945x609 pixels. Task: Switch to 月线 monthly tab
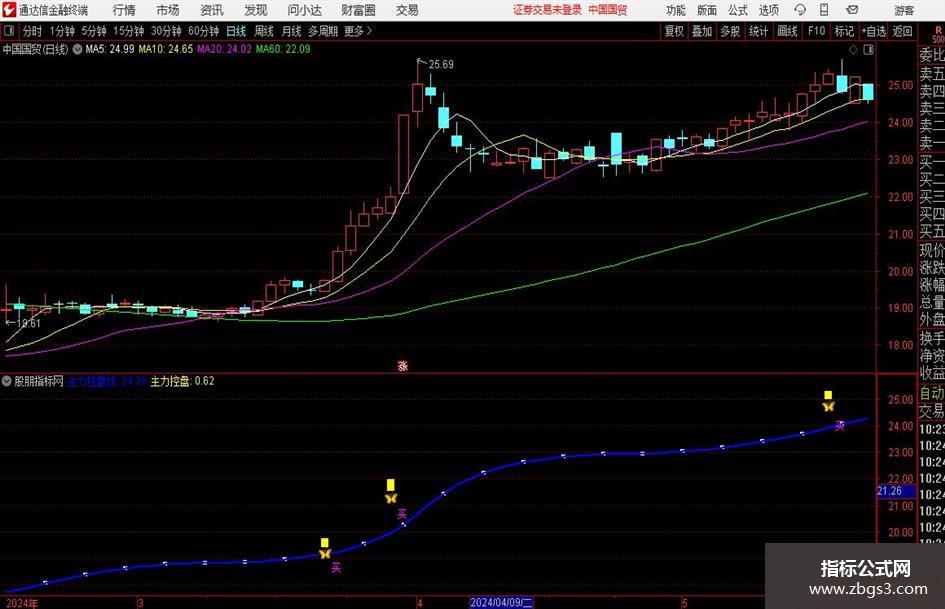pyautogui.click(x=291, y=31)
